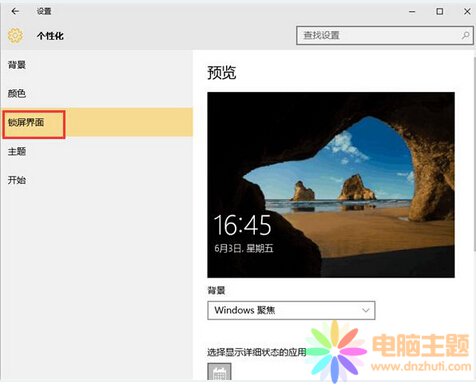Viewport: 476px width, 389px height.
Task: Click the search magnifier icon
Action: pos(466,35)
